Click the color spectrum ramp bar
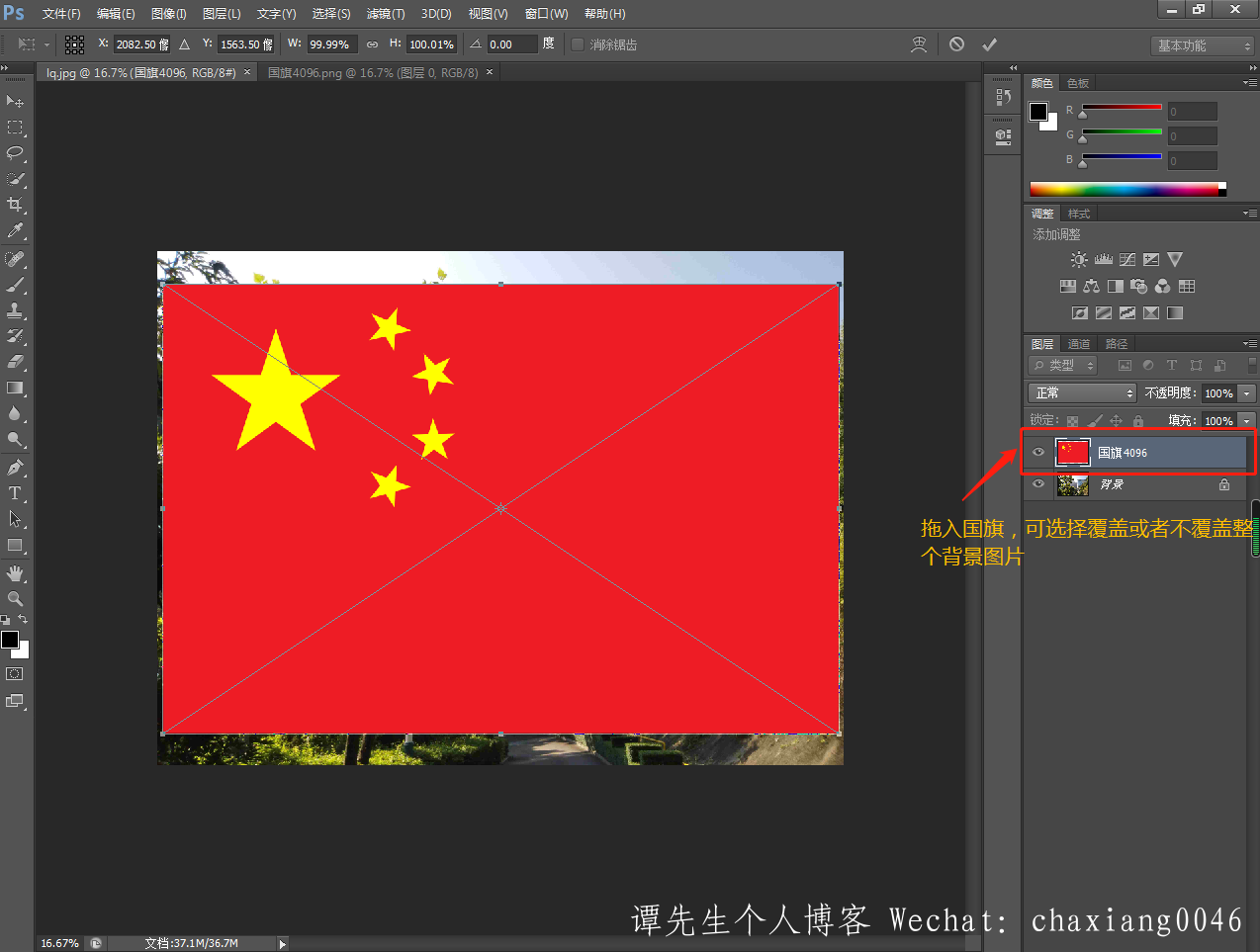 point(1125,189)
